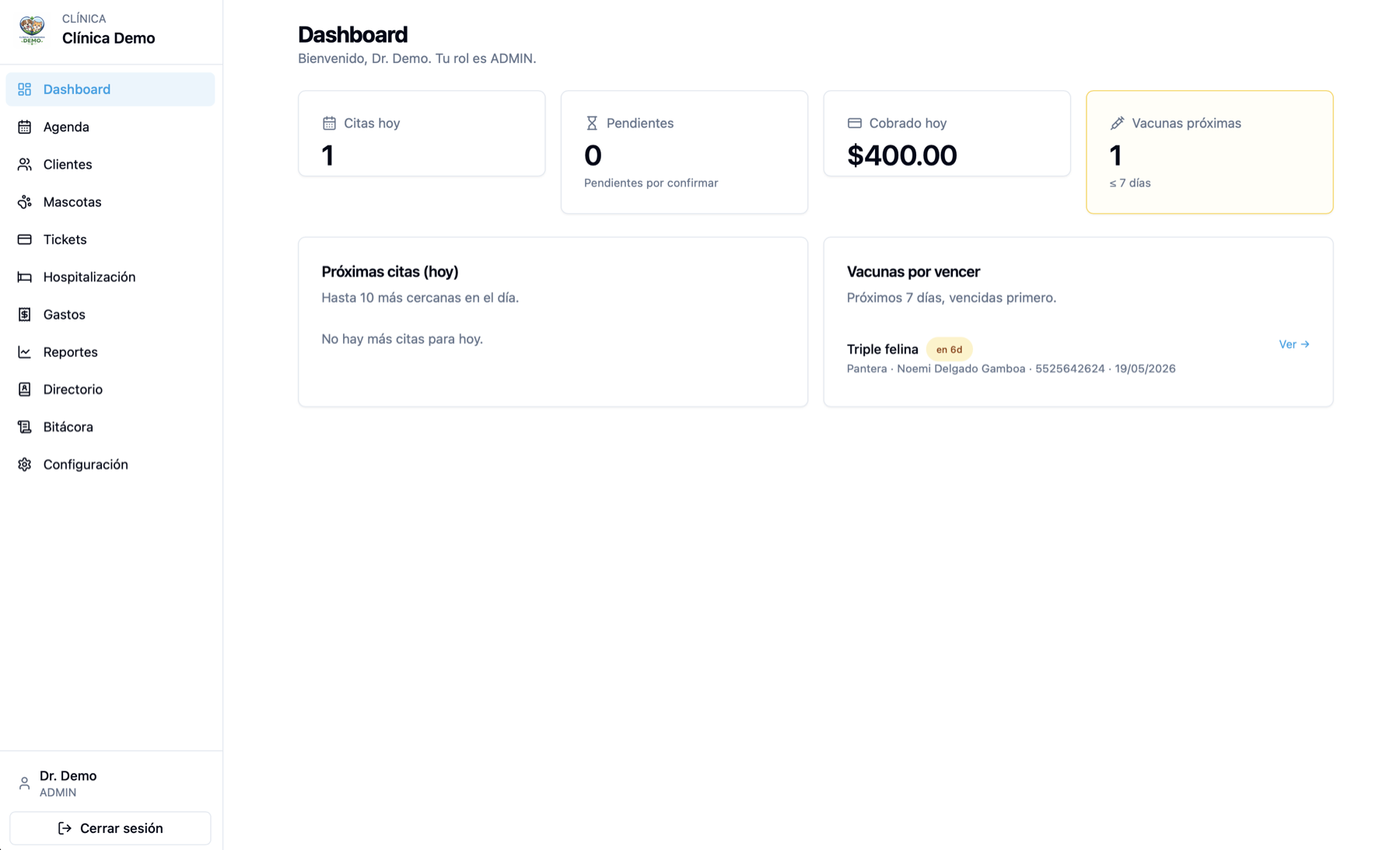The height and width of the screenshot is (850, 1400).
Task: Click the Configuración gear icon
Action: point(25,464)
